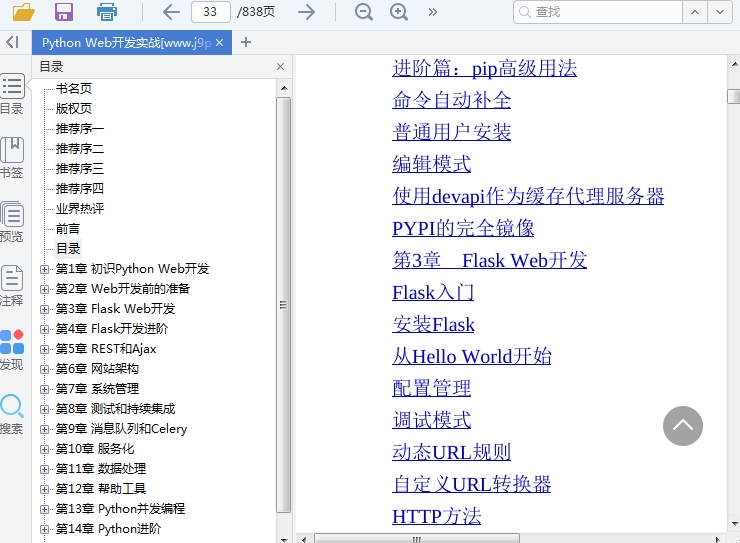
Task: Close the Python Web开发实战 tab
Action: tap(219, 42)
